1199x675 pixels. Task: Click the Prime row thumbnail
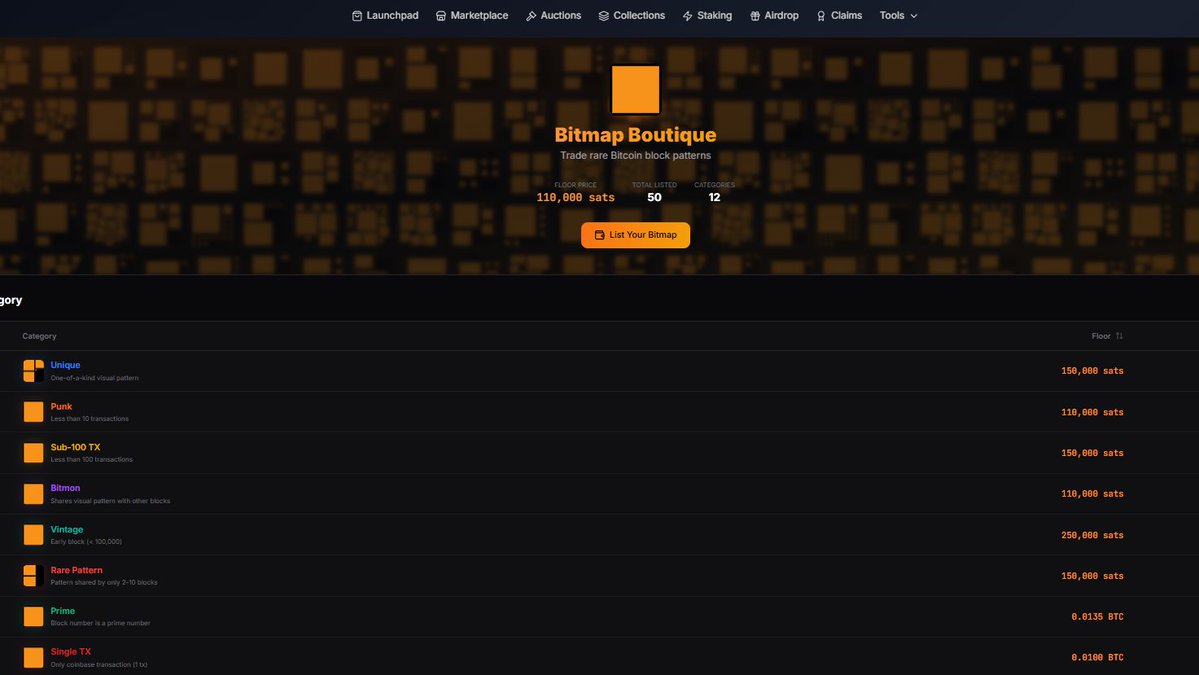coord(34,617)
